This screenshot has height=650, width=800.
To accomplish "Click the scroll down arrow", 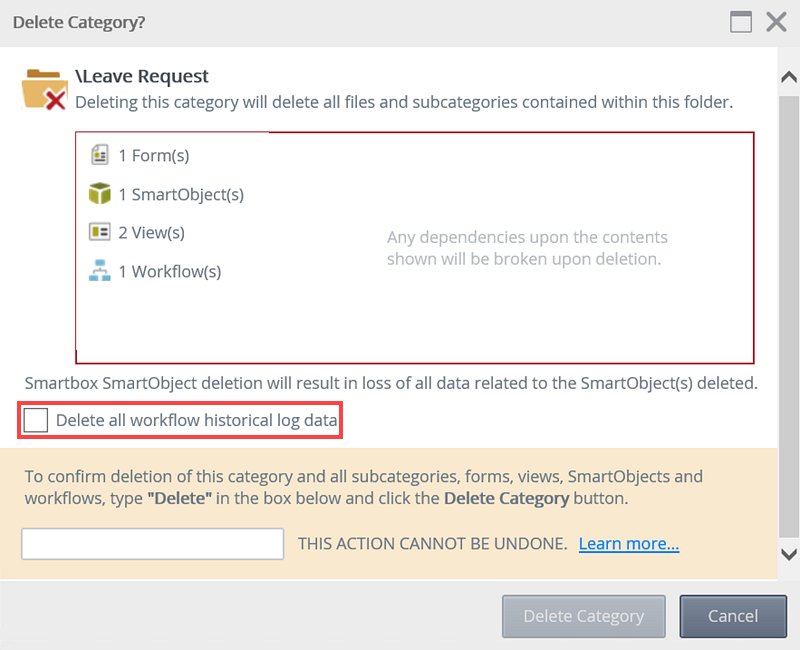I will pyautogui.click(x=789, y=554).
